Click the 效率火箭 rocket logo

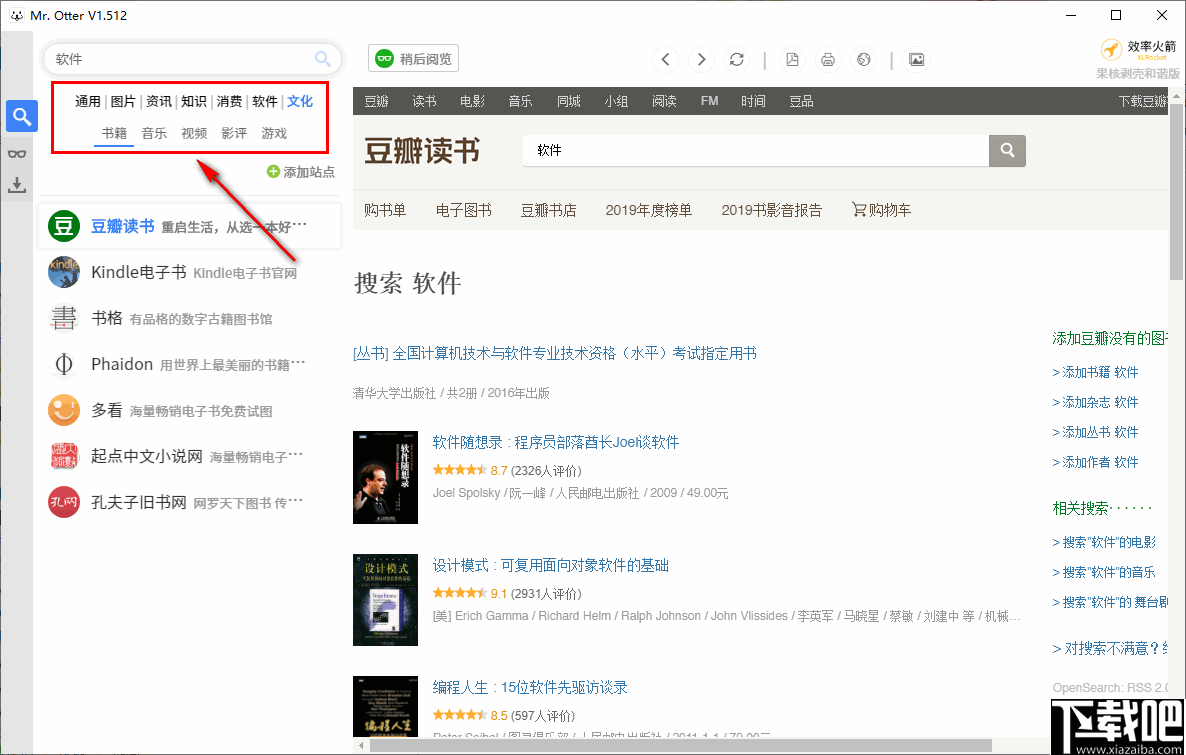click(x=1110, y=49)
